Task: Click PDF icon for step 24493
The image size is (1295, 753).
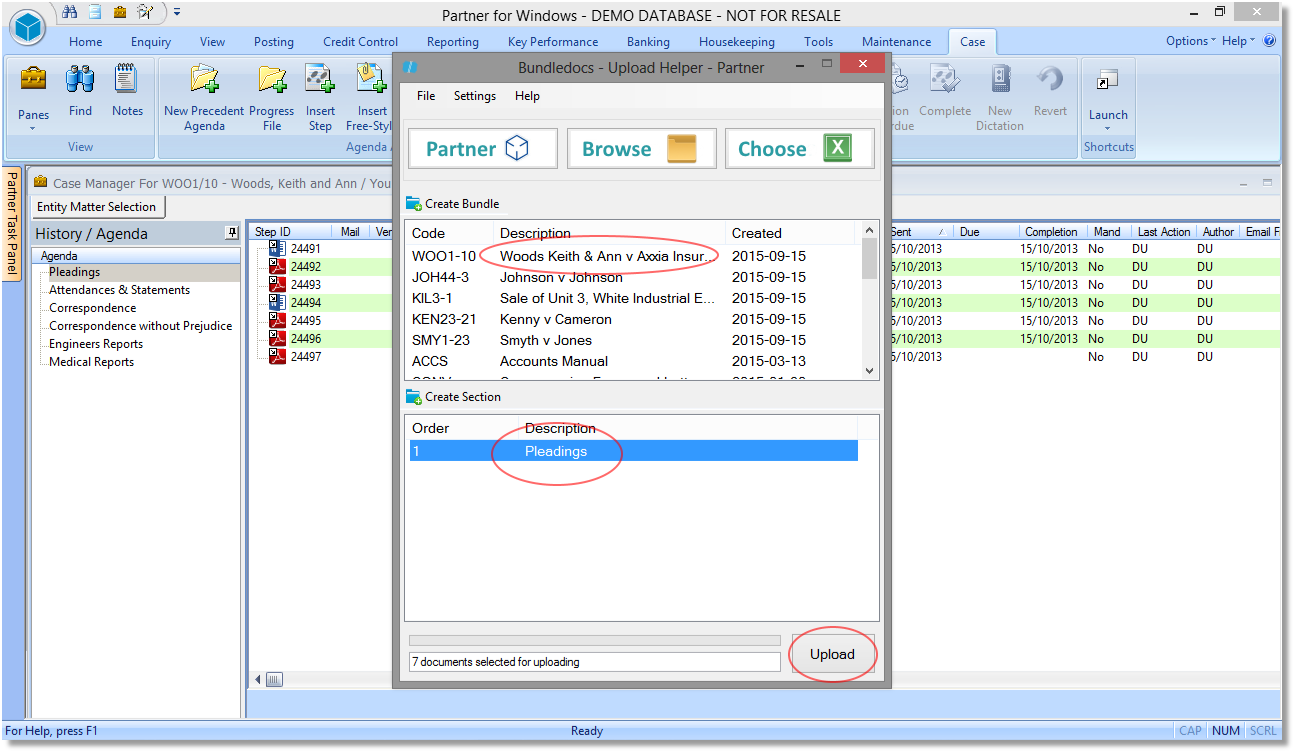Action: (x=278, y=285)
